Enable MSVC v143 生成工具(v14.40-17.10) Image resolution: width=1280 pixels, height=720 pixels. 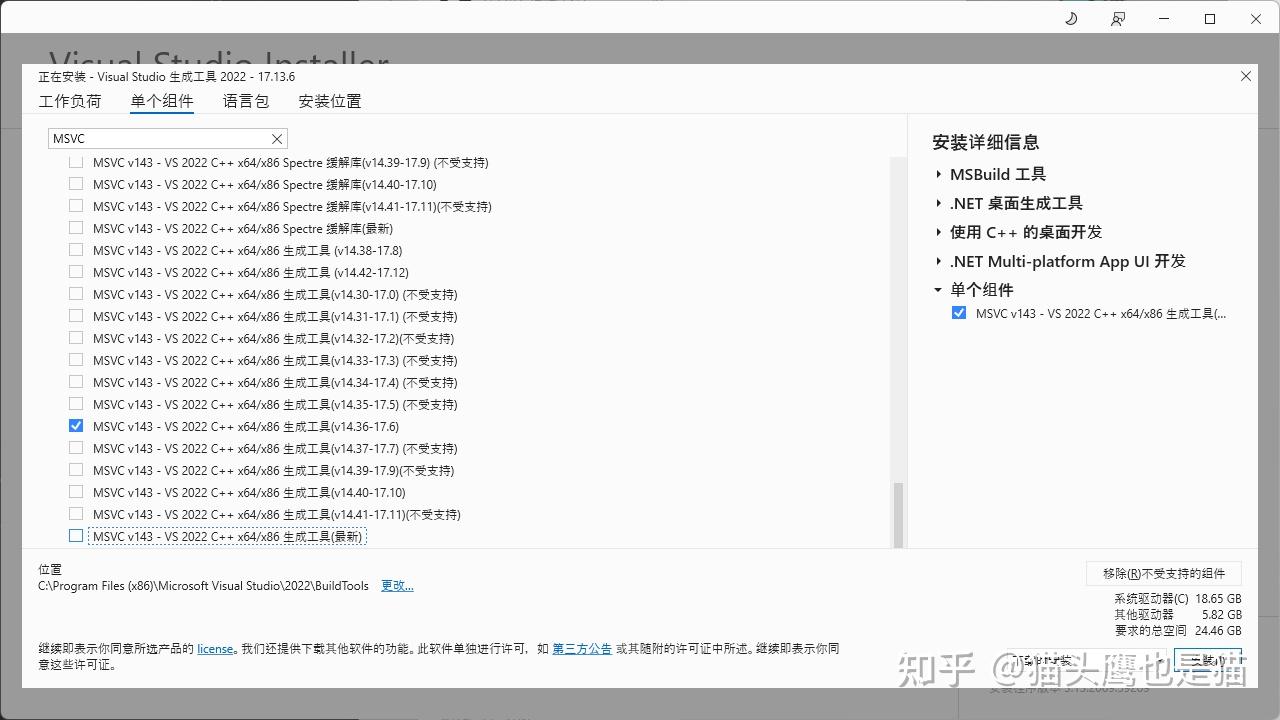tap(75, 491)
